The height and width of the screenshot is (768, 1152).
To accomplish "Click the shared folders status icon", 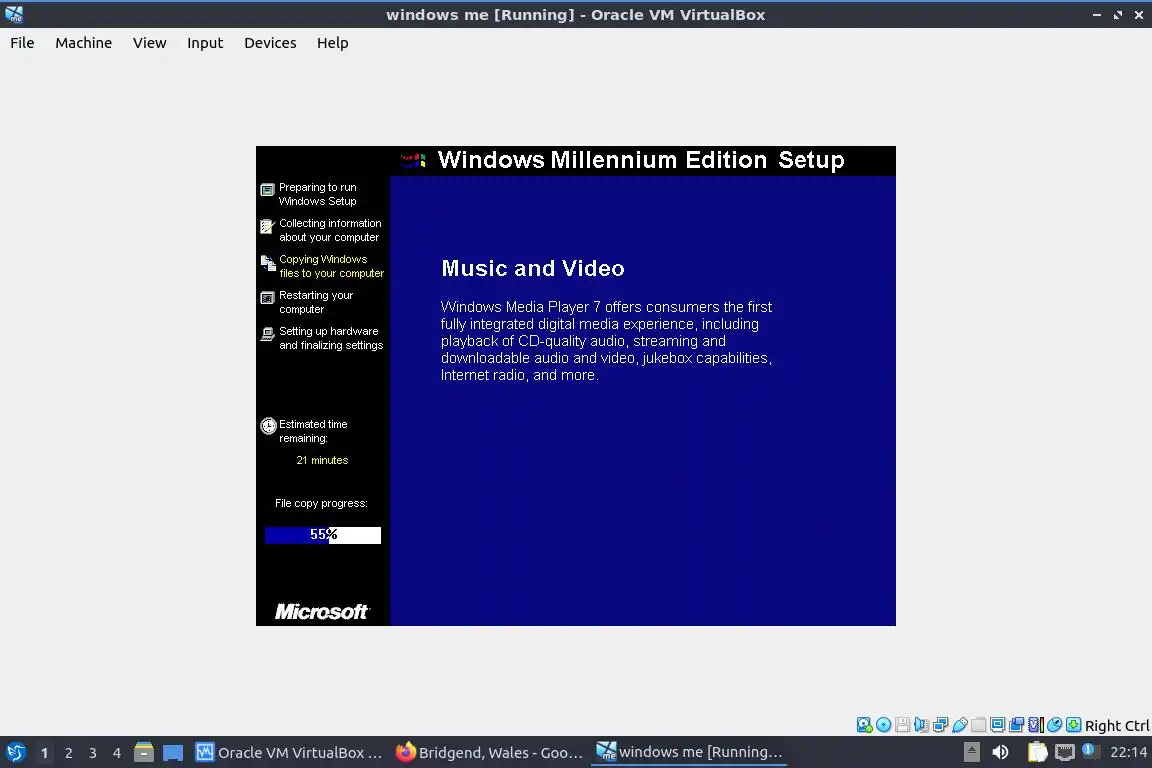I will (979, 725).
